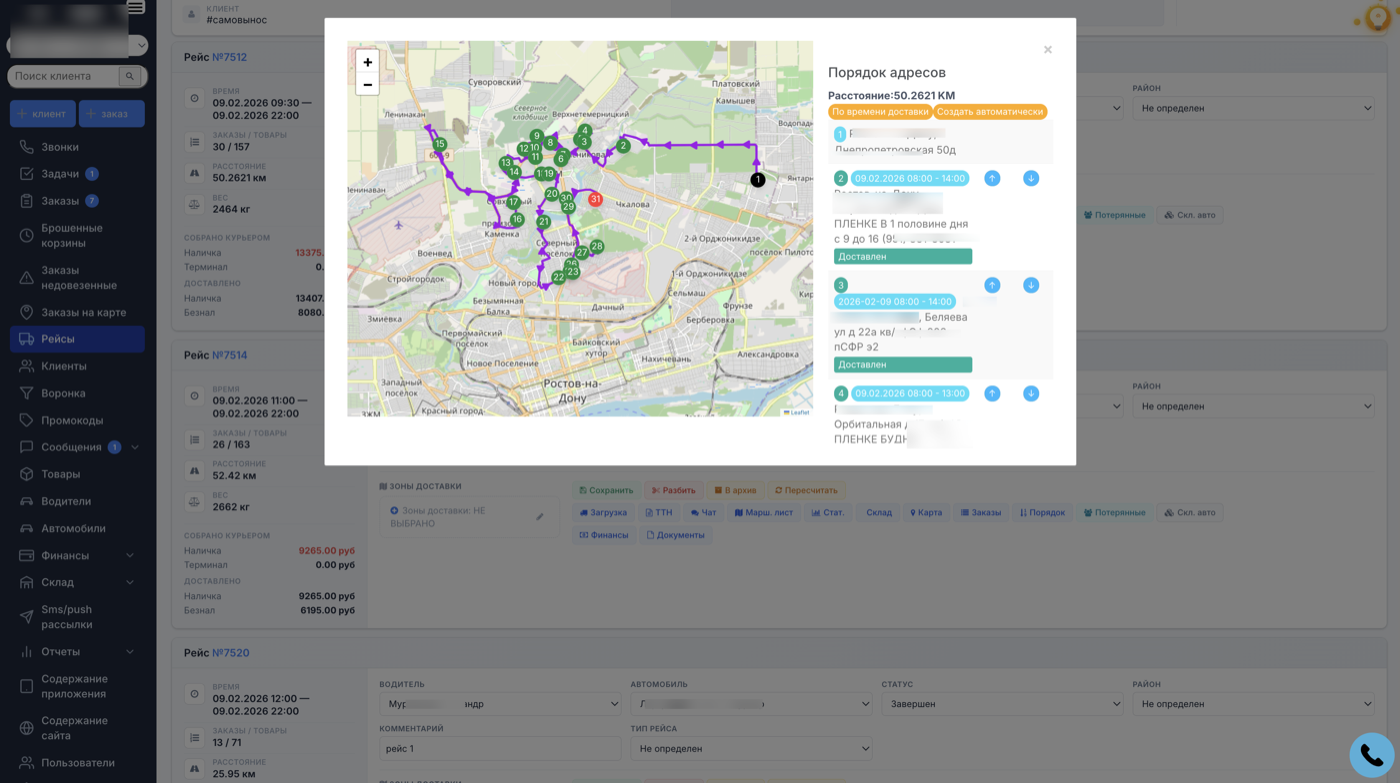Viewport: 1400px width, 783px height.
Task: Close the Порядок адресов dialog
Action: tap(1047, 50)
